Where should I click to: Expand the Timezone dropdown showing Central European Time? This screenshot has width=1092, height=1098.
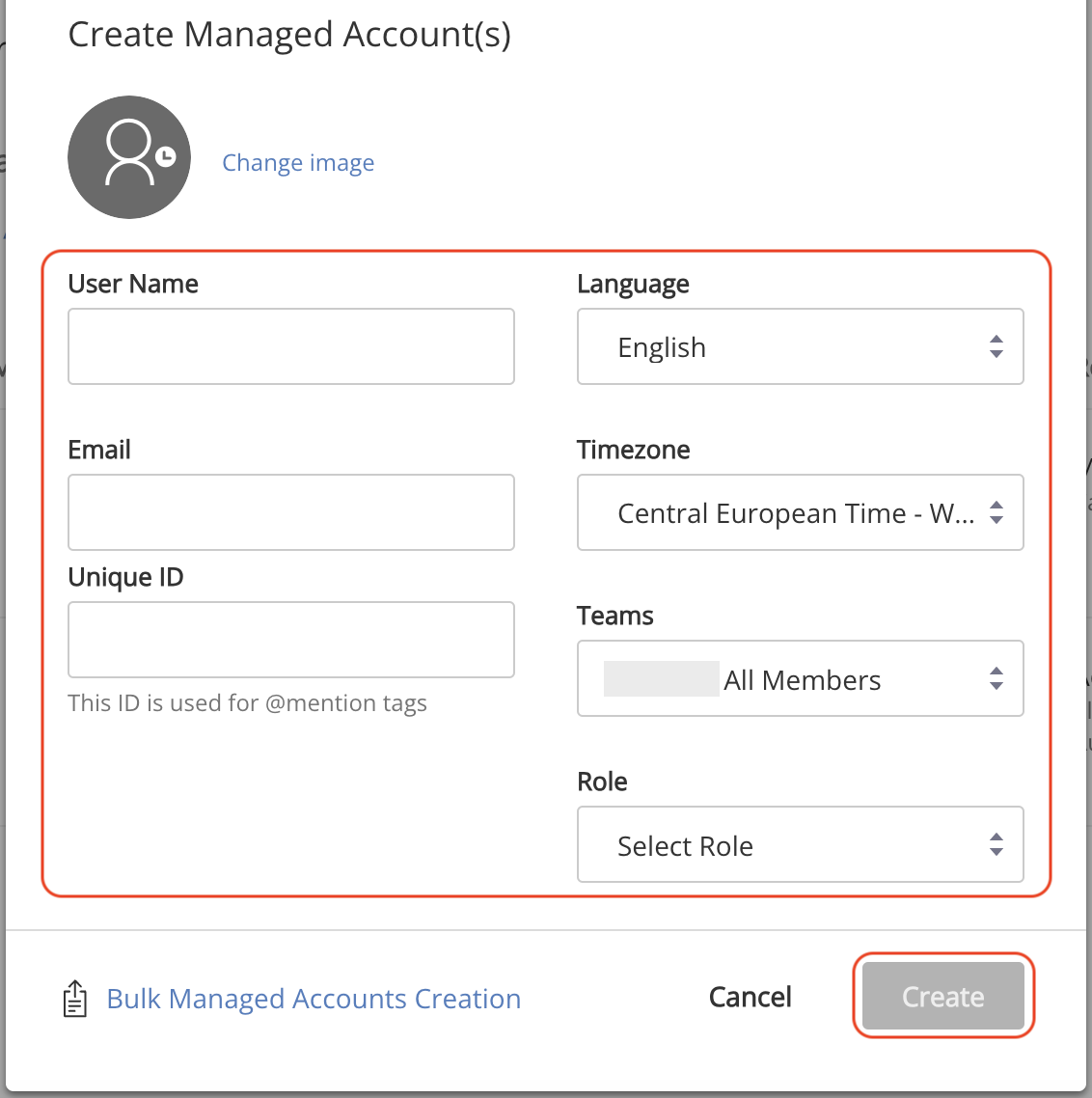pyautogui.click(x=801, y=512)
